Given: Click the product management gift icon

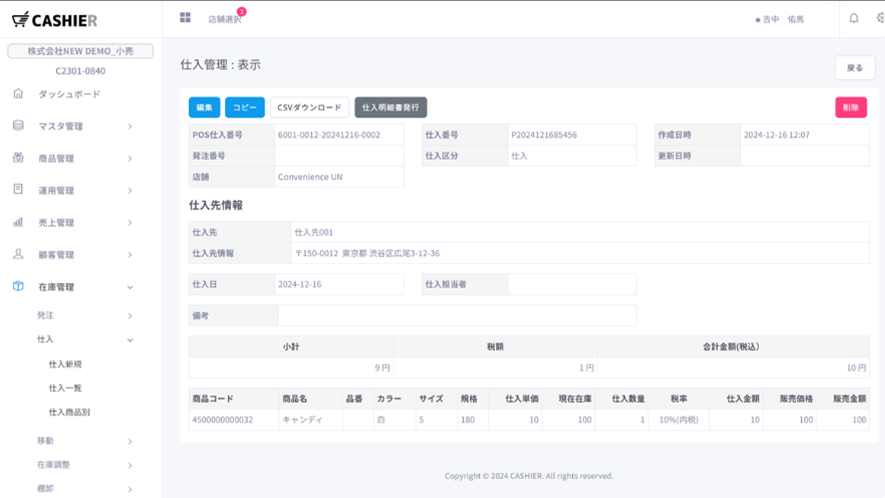Looking at the screenshot, I should pos(18,158).
